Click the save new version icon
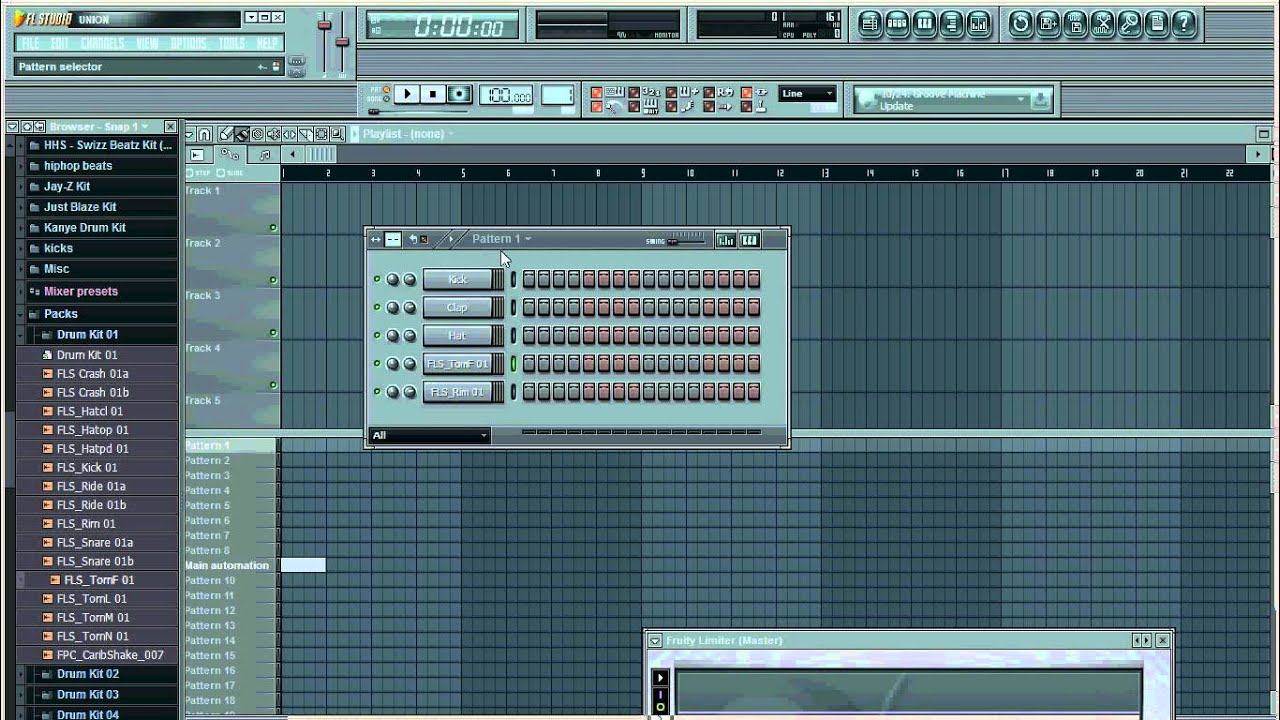Image resolution: width=1280 pixels, height=720 pixels. point(1048,24)
